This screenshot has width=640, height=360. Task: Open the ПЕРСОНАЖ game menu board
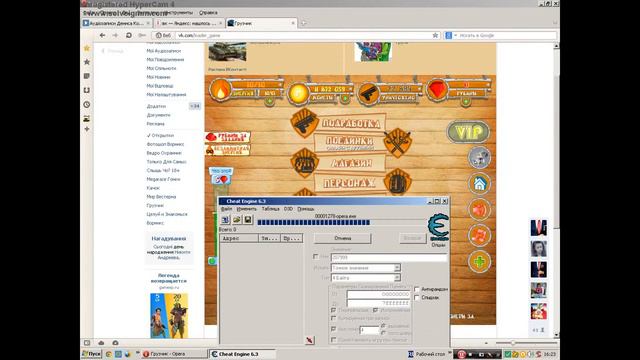click(x=349, y=183)
